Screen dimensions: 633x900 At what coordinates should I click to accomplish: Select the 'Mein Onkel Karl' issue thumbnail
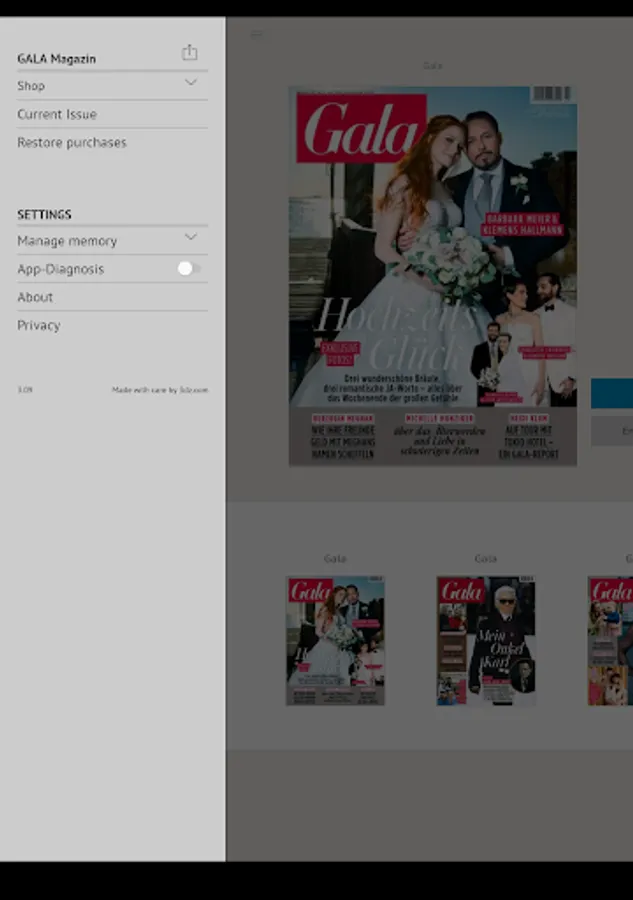click(x=486, y=641)
